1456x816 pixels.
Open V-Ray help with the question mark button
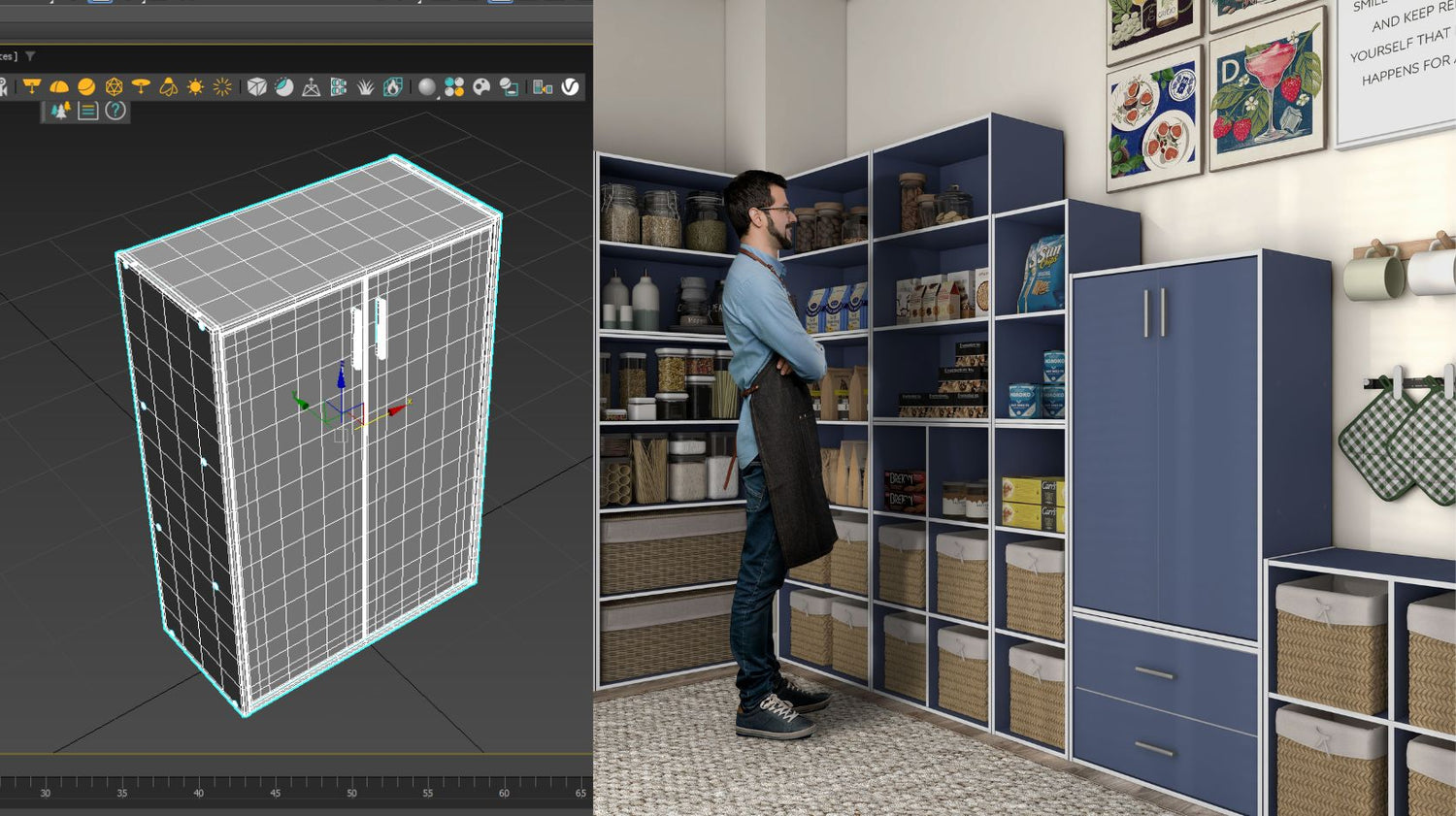115,110
